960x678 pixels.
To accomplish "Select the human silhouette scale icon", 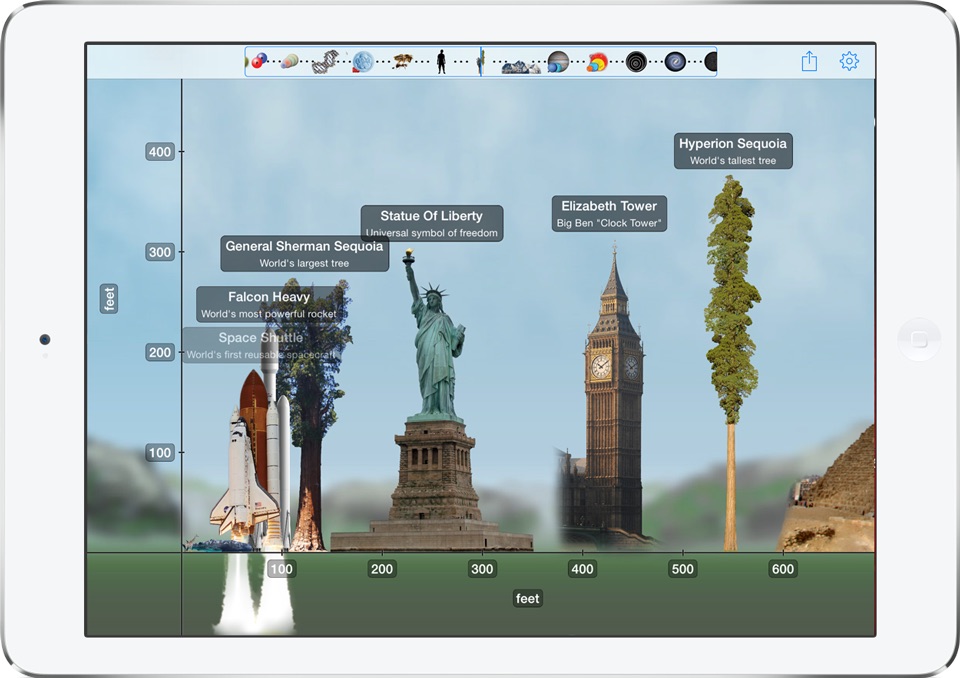I will (441, 62).
